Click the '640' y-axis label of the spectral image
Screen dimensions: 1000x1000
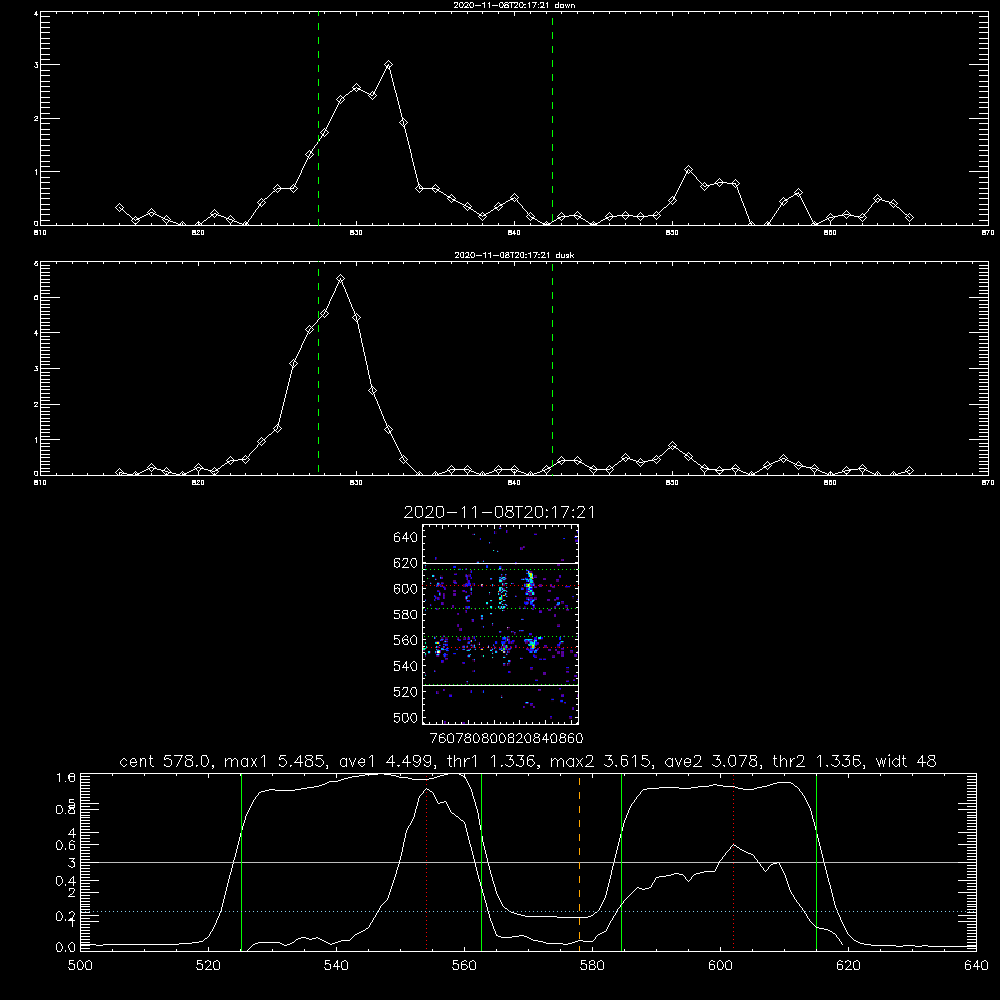tap(405, 537)
